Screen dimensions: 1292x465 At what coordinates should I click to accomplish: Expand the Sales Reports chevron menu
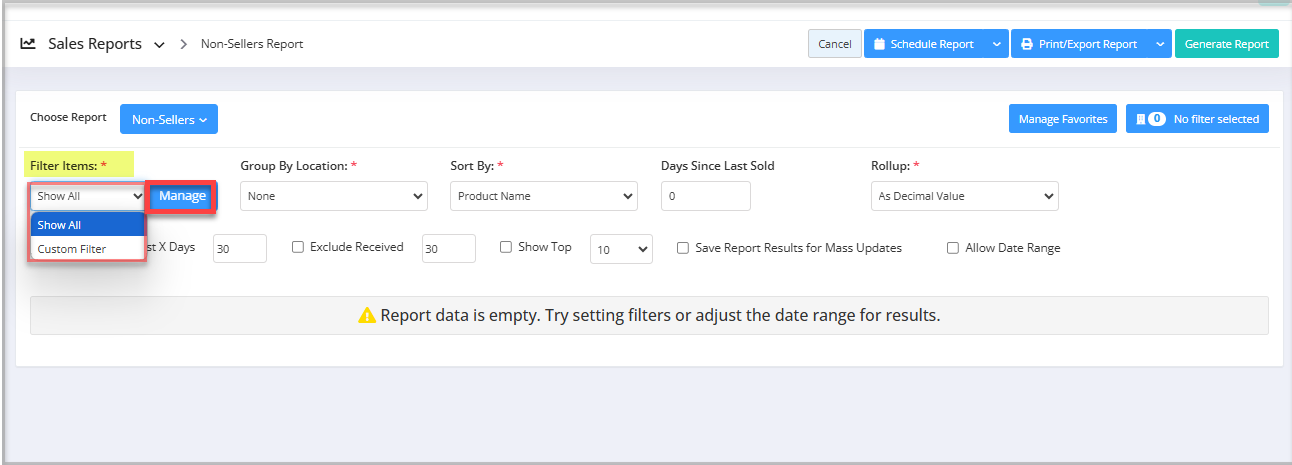click(x=161, y=44)
